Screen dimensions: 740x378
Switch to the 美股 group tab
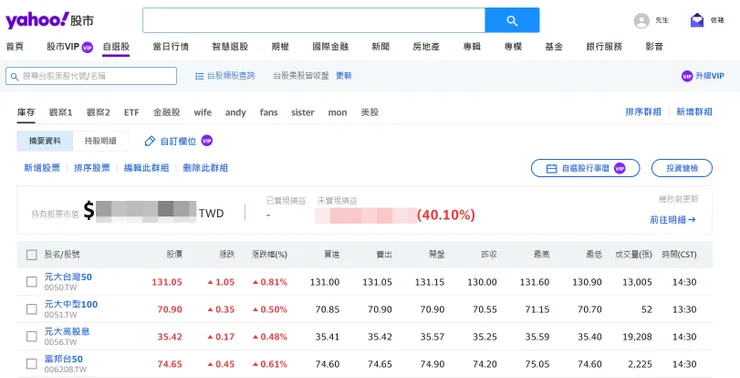pyautogui.click(x=370, y=112)
